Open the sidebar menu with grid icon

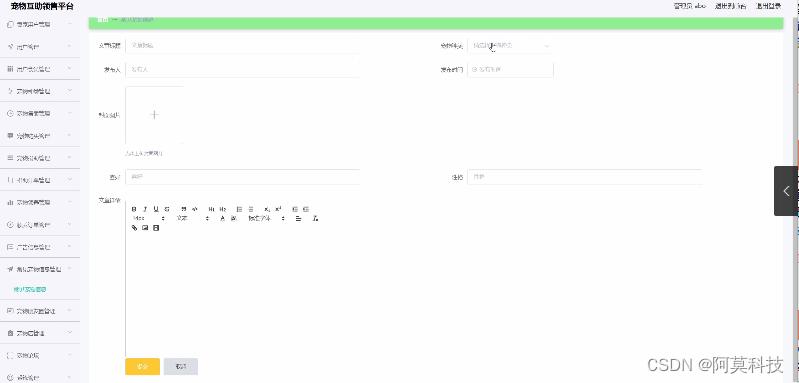pyautogui.click(x=40, y=69)
